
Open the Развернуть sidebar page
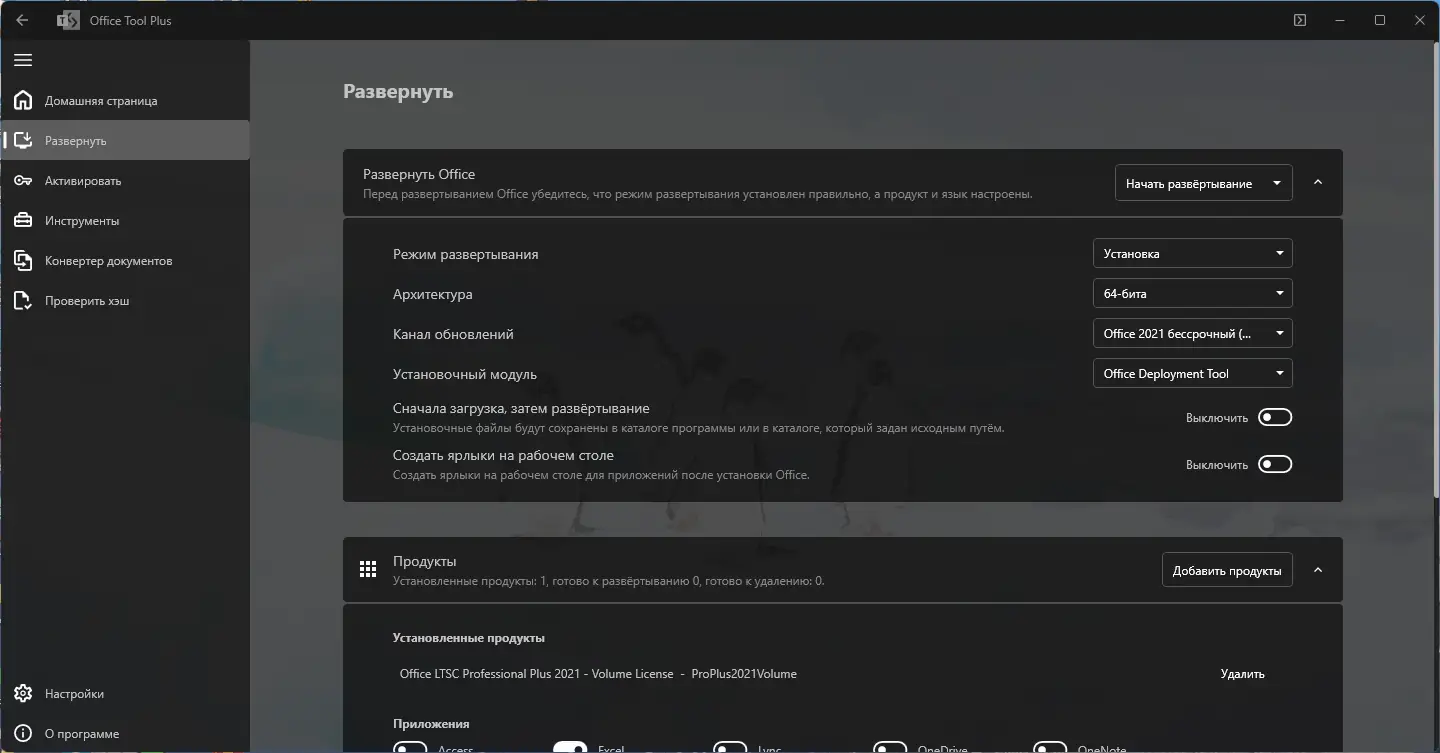pyautogui.click(x=125, y=140)
